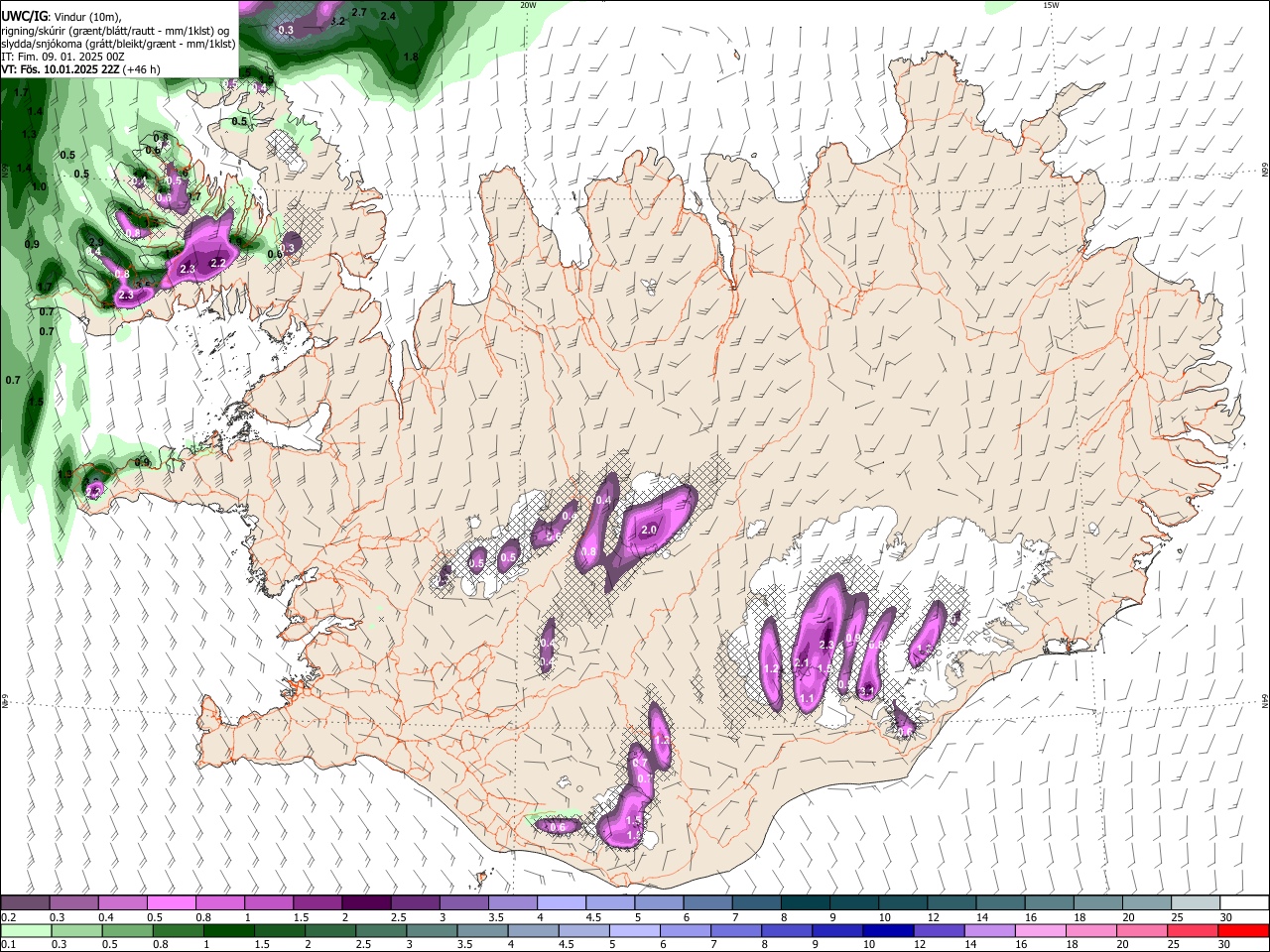
Task: Select the snow scale swatch between 0.2 and 0.3
Action: click(25, 902)
